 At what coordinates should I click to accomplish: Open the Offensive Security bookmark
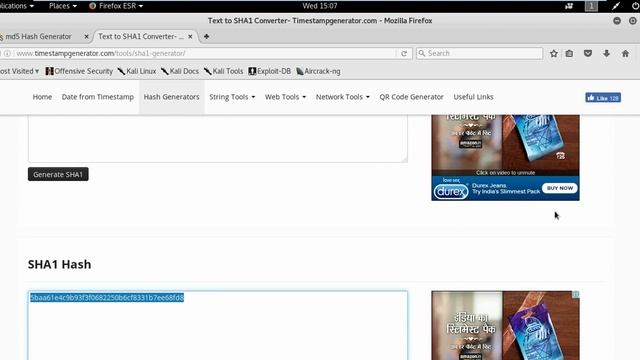pyautogui.click(x=79, y=71)
